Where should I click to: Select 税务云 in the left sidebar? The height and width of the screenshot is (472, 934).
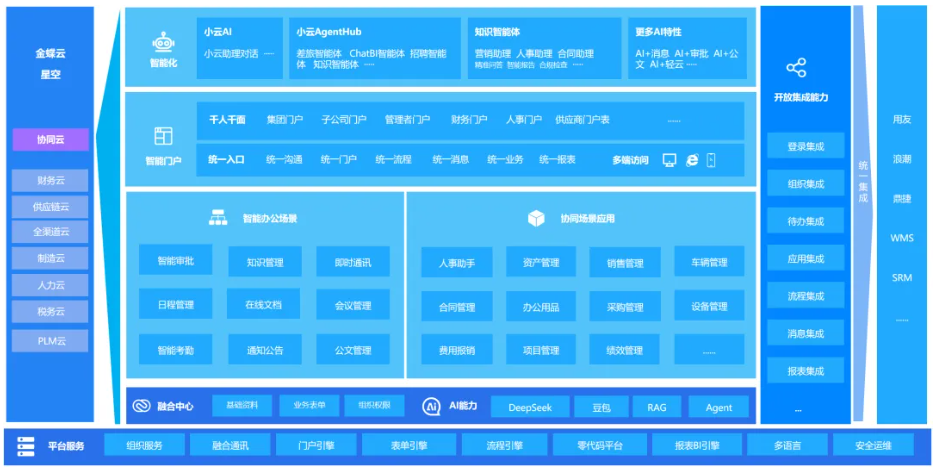(51, 312)
